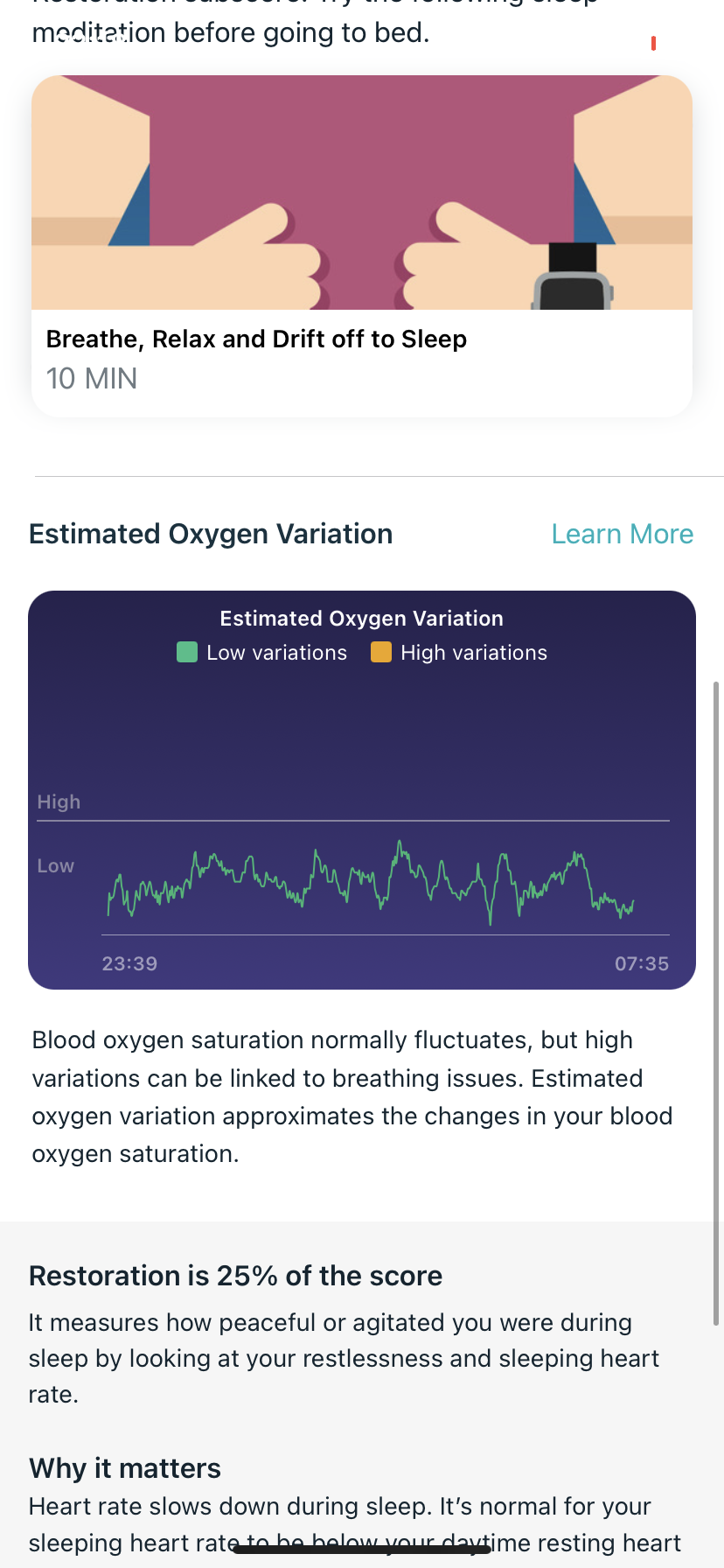Screen dimensions: 724x1568
Task: Tap the "High" axis label on chart
Action: pos(59,802)
